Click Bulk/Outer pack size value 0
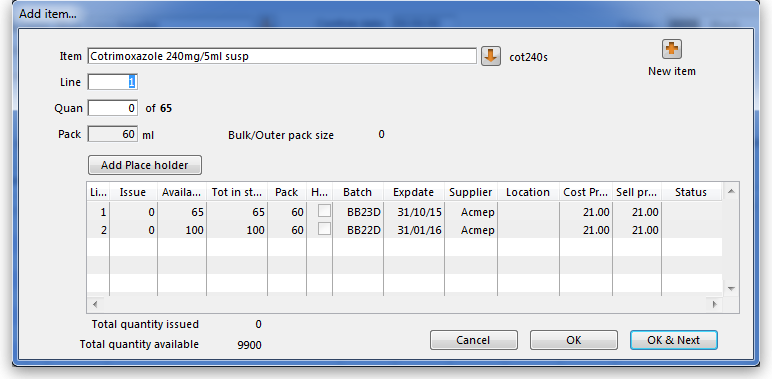The height and width of the screenshot is (379, 772). 382,134
